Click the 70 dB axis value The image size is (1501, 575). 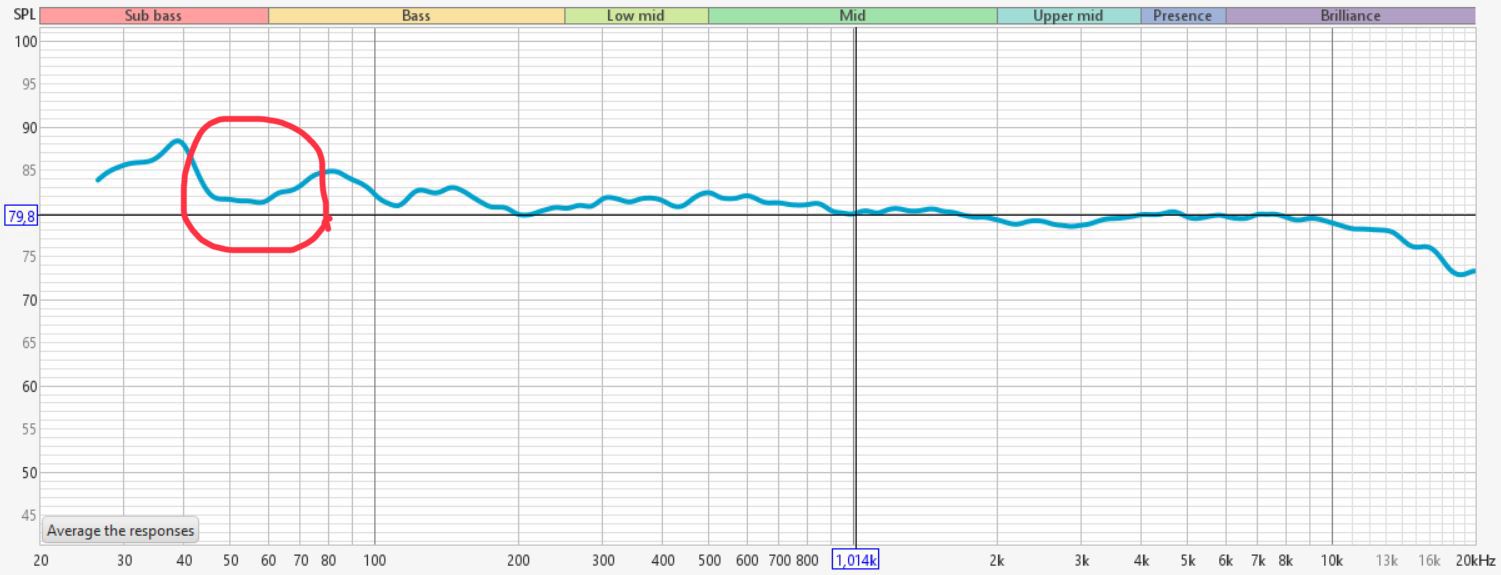tap(29, 300)
